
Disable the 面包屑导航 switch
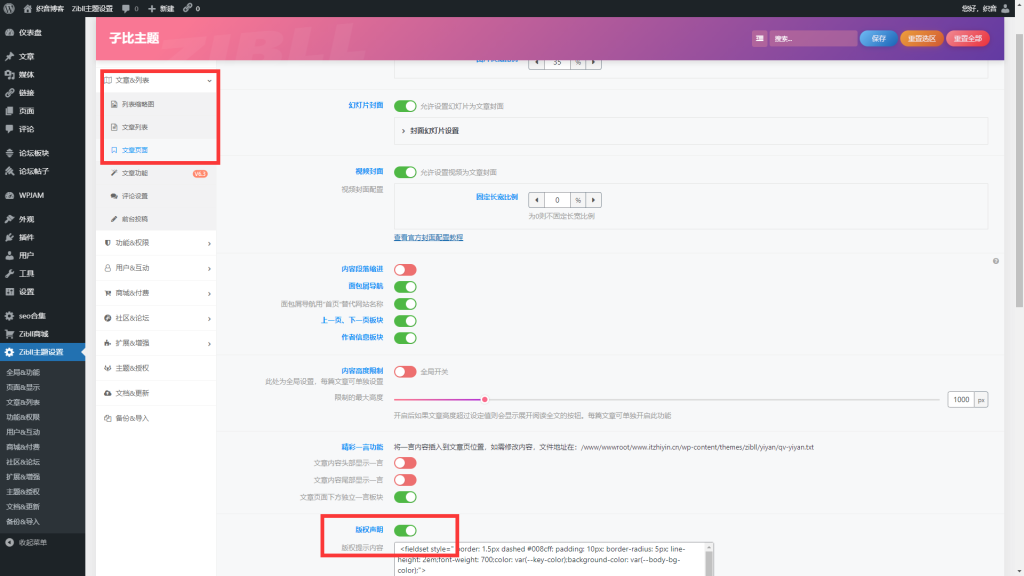click(x=405, y=287)
